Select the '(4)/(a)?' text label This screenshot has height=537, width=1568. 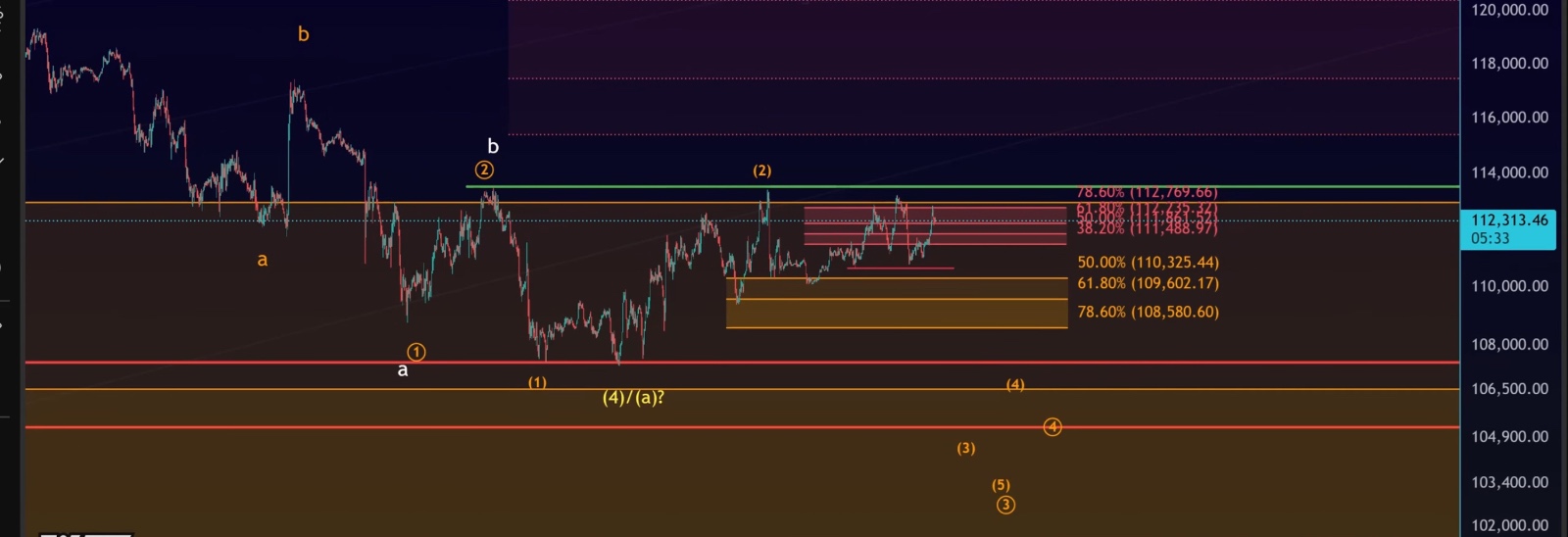pos(633,398)
